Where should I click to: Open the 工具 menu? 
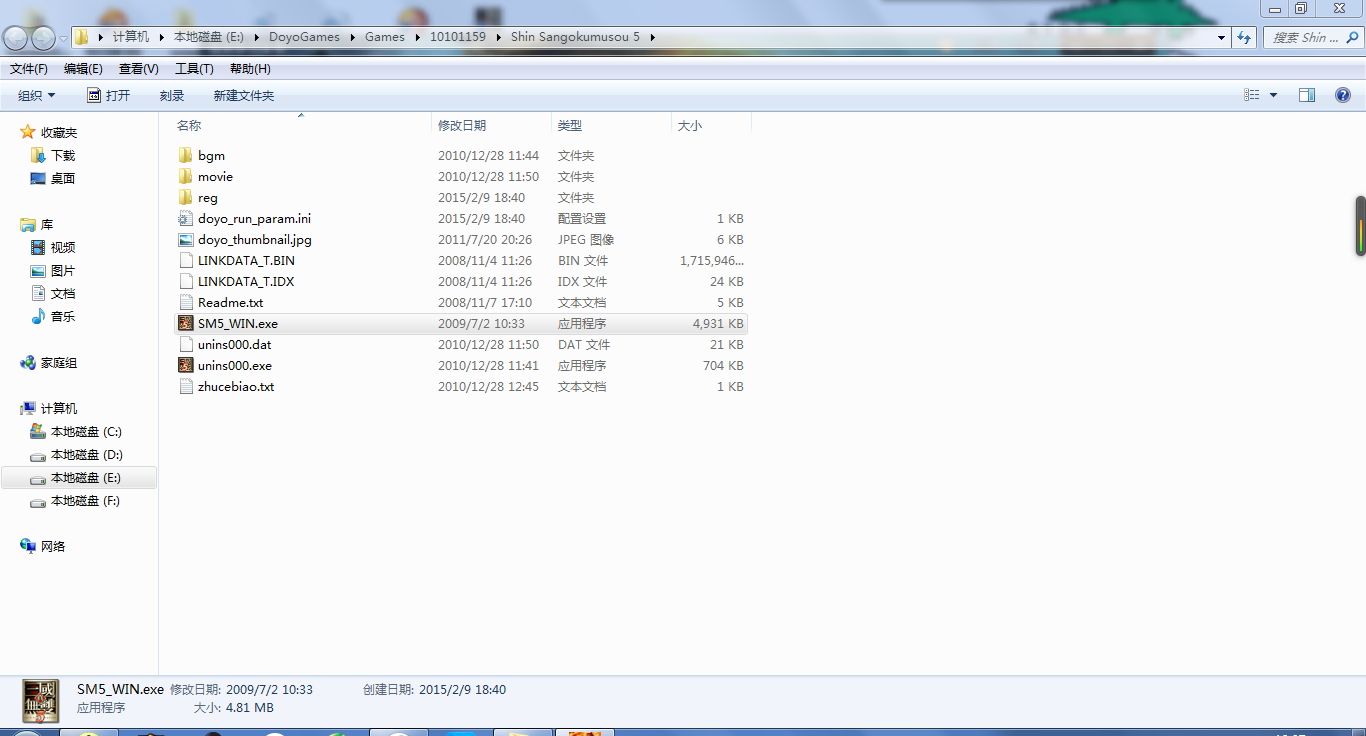(x=193, y=68)
